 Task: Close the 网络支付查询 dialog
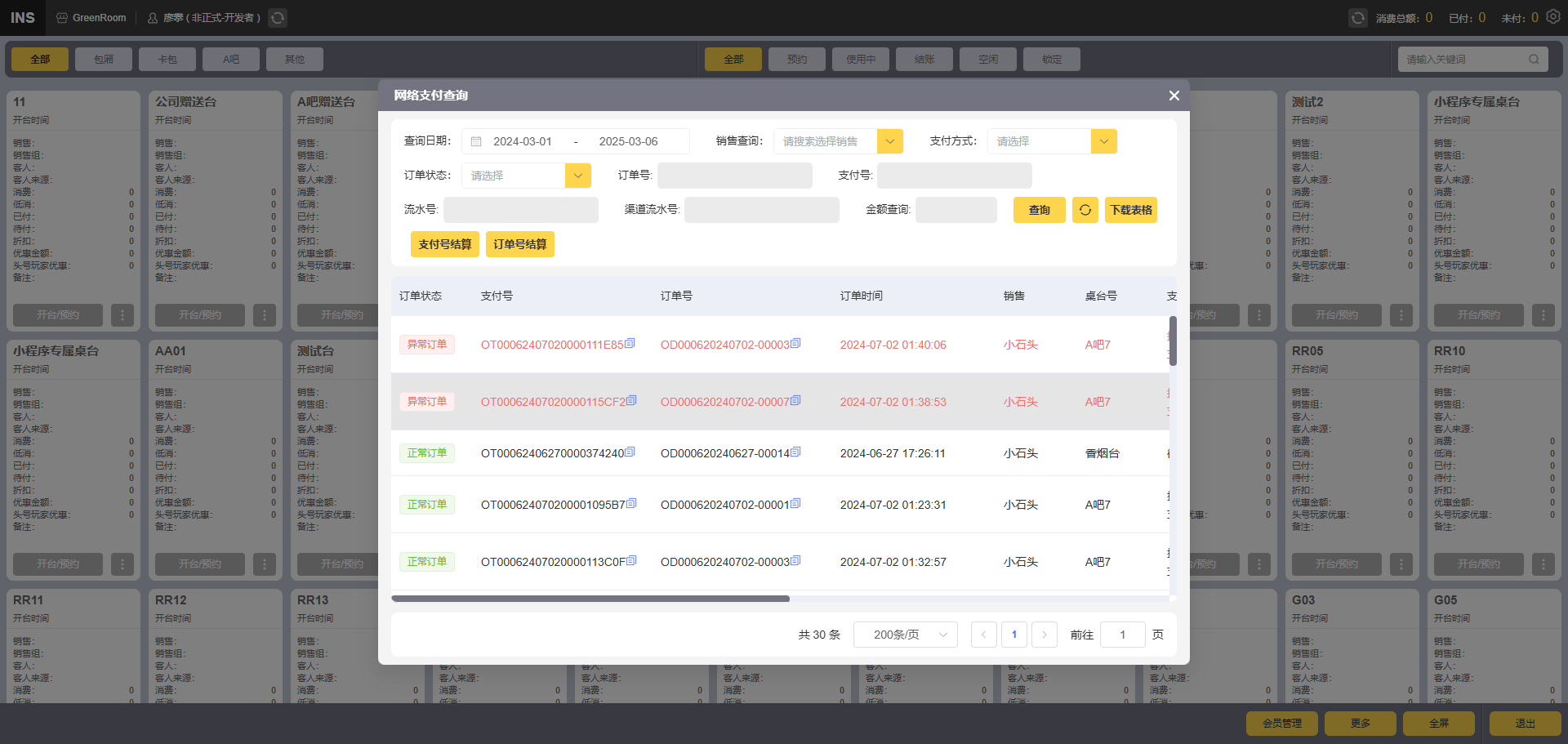pyautogui.click(x=1174, y=96)
